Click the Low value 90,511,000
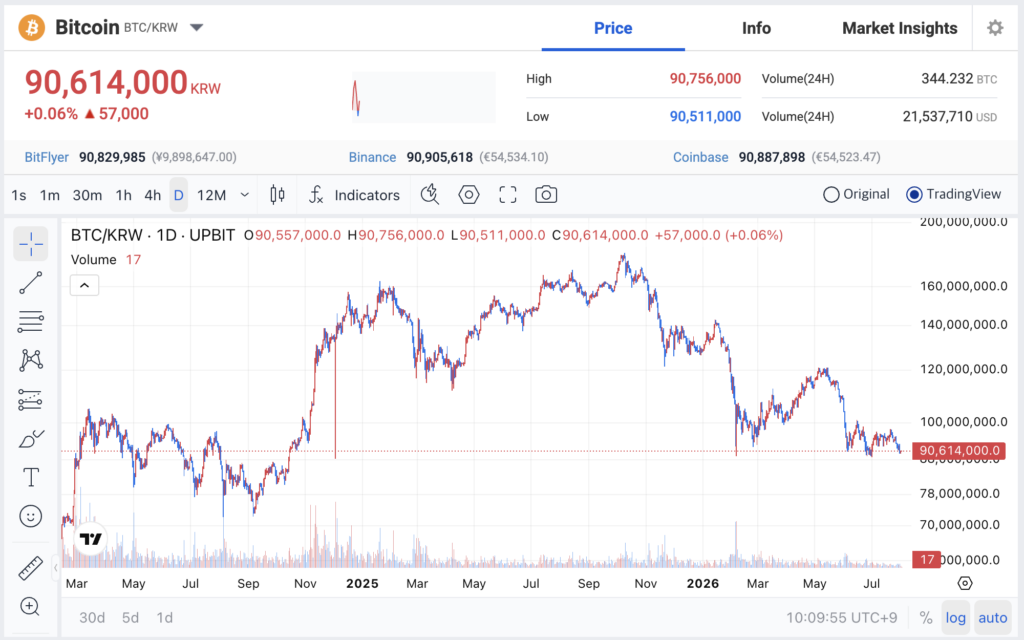 [705, 117]
